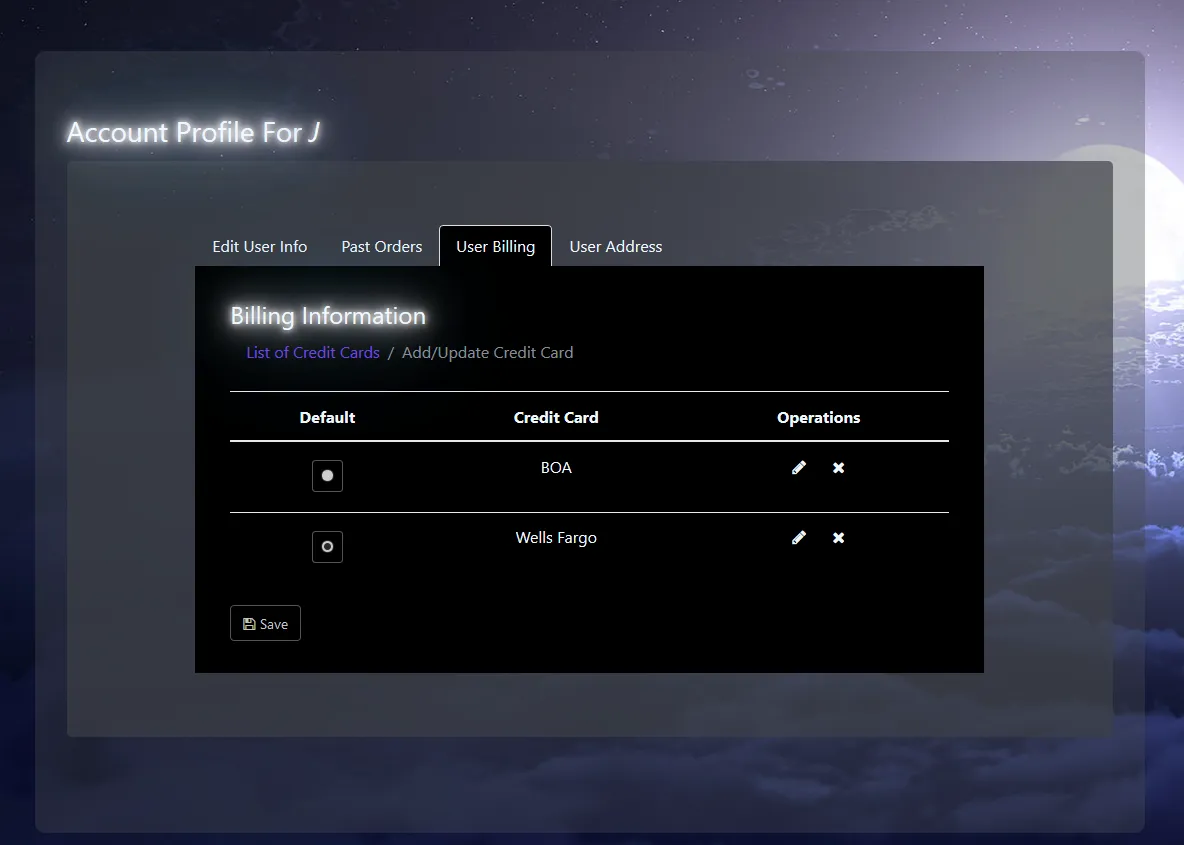The width and height of the screenshot is (1184, 845).
Task: Open the Edit User Info tab
Action: point(260,246)
